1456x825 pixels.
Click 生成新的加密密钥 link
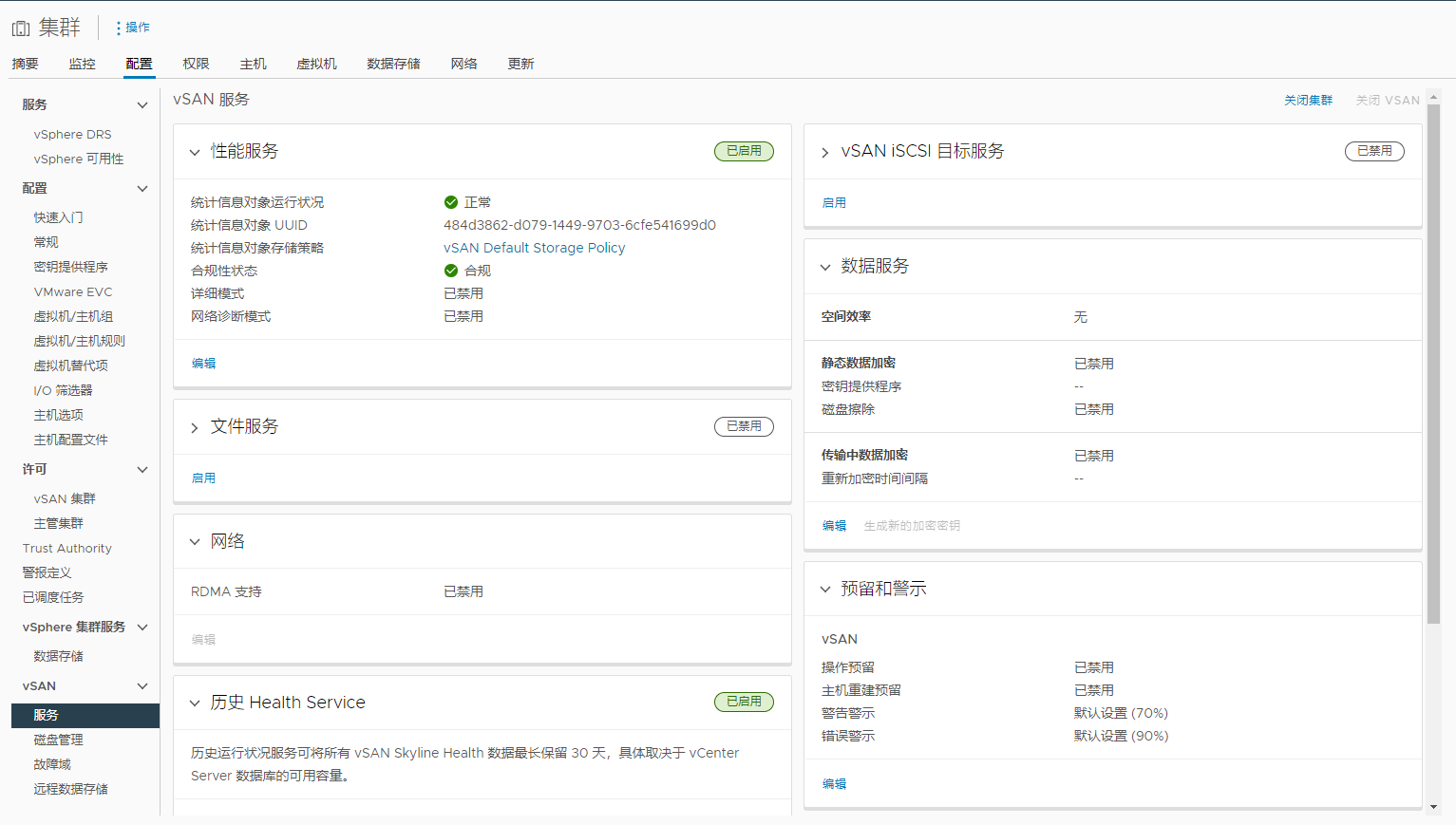(x=912, y=526)
